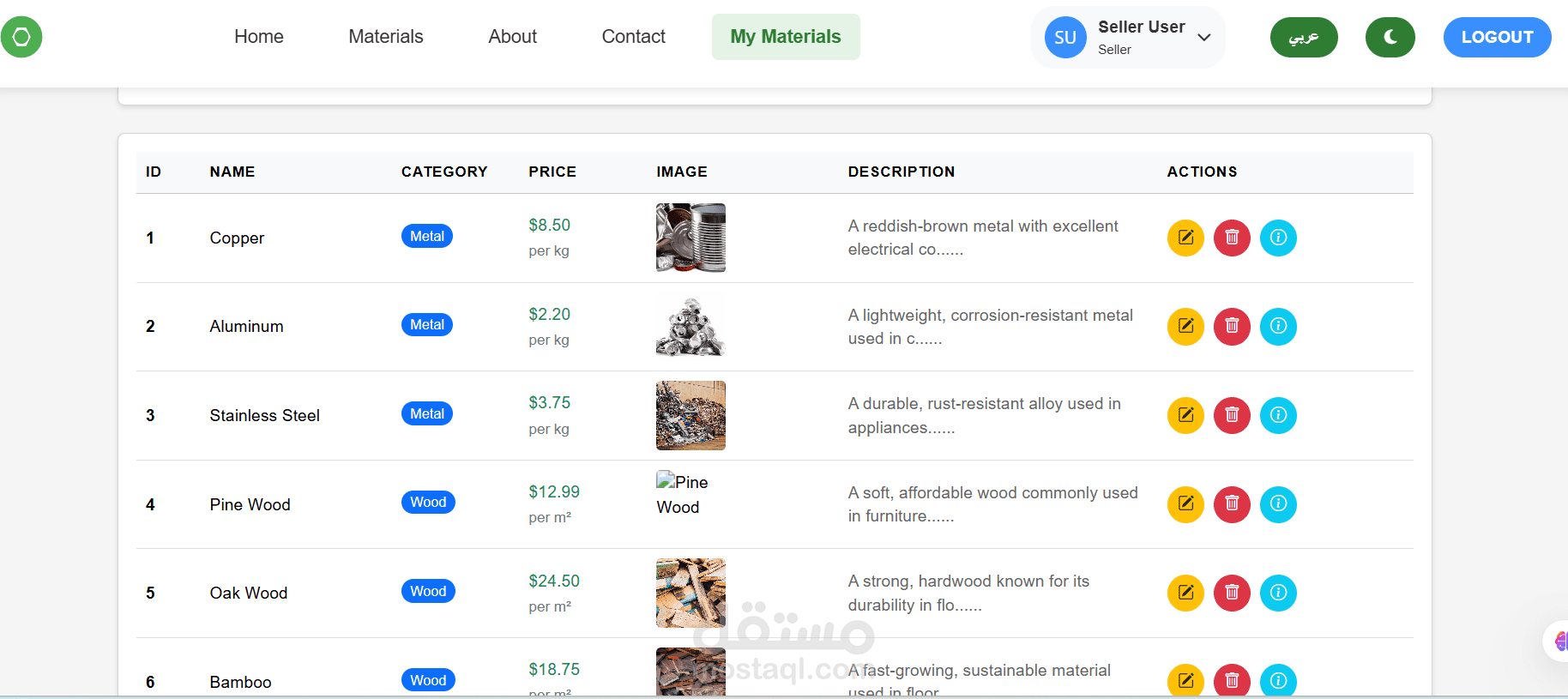1568x699 pixels.
Task: Remove Oak Wood with the trash icon
Action: (x=1232, y=593)
